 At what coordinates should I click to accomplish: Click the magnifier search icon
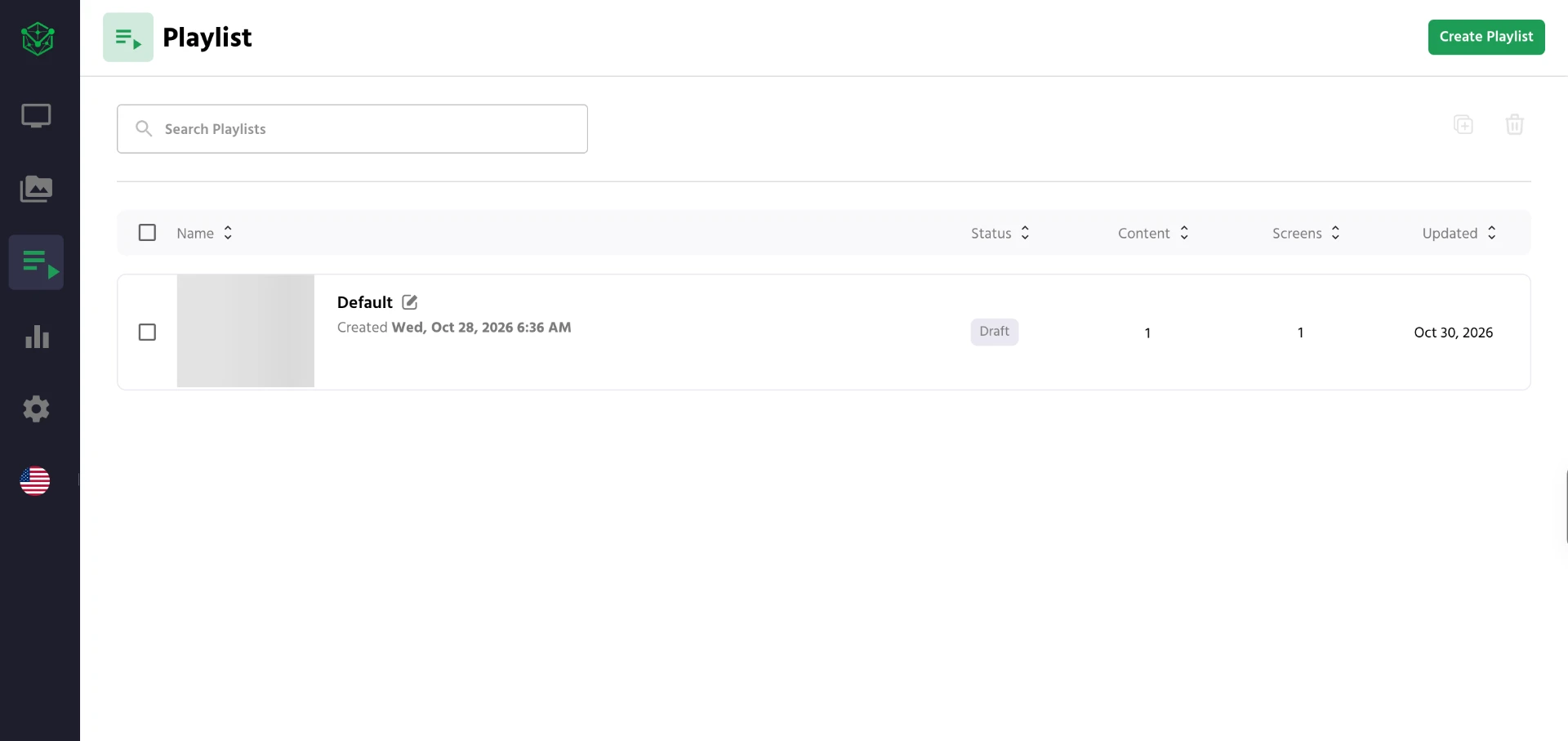tap(144, 128)
